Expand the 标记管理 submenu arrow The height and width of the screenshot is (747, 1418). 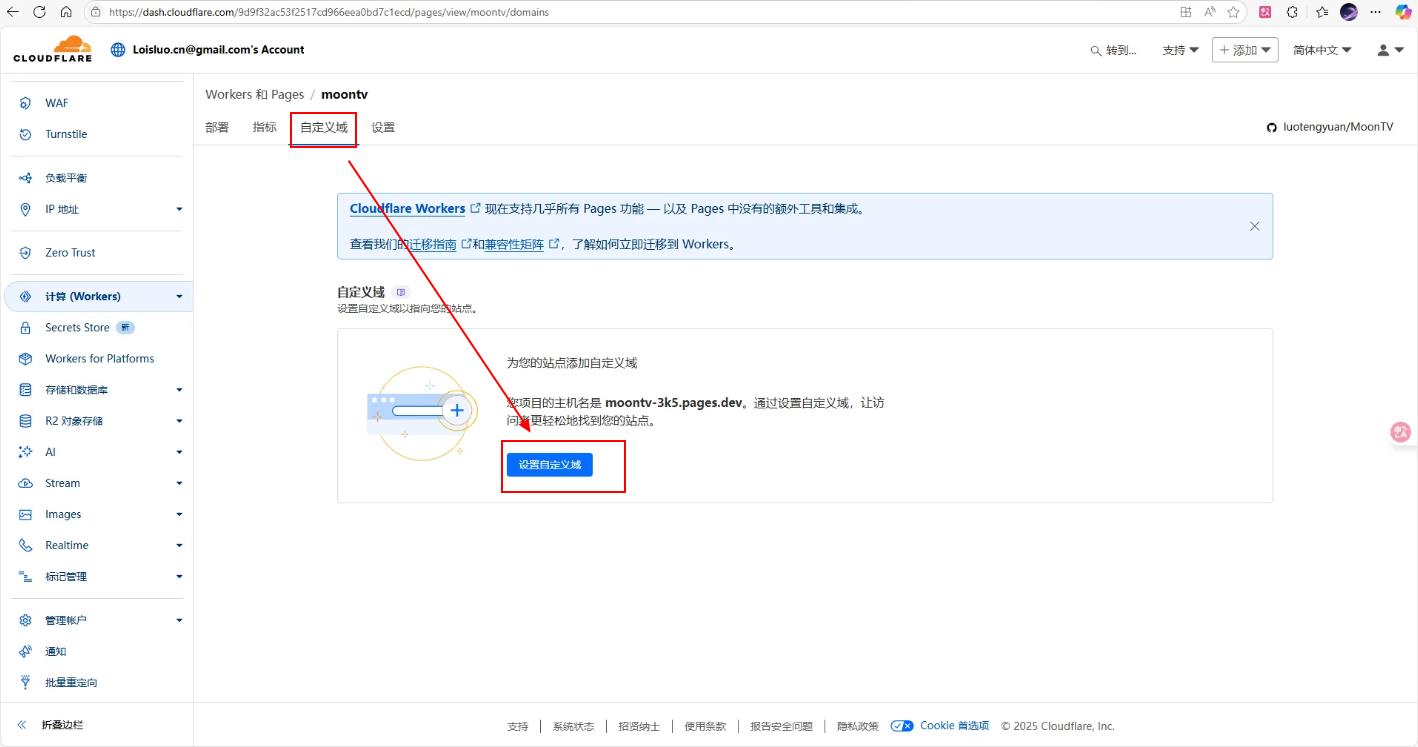click(x=179, y=577)
